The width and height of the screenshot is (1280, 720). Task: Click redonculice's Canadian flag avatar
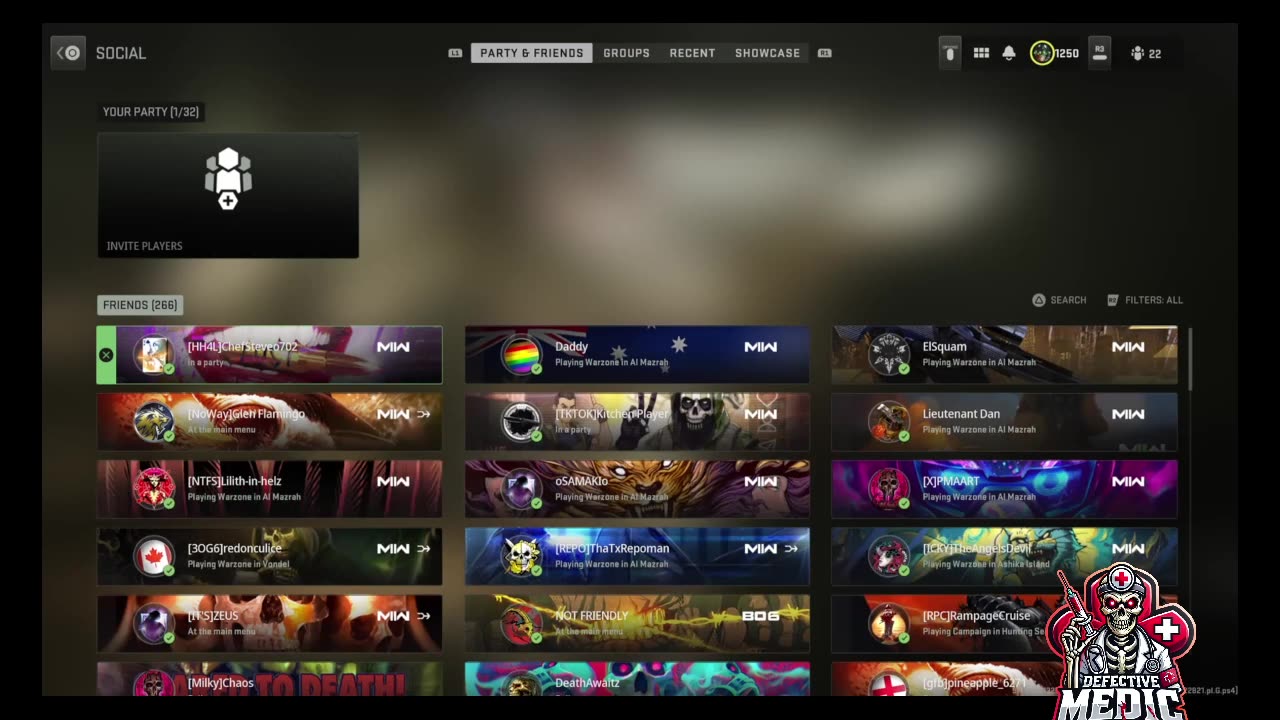154,557
